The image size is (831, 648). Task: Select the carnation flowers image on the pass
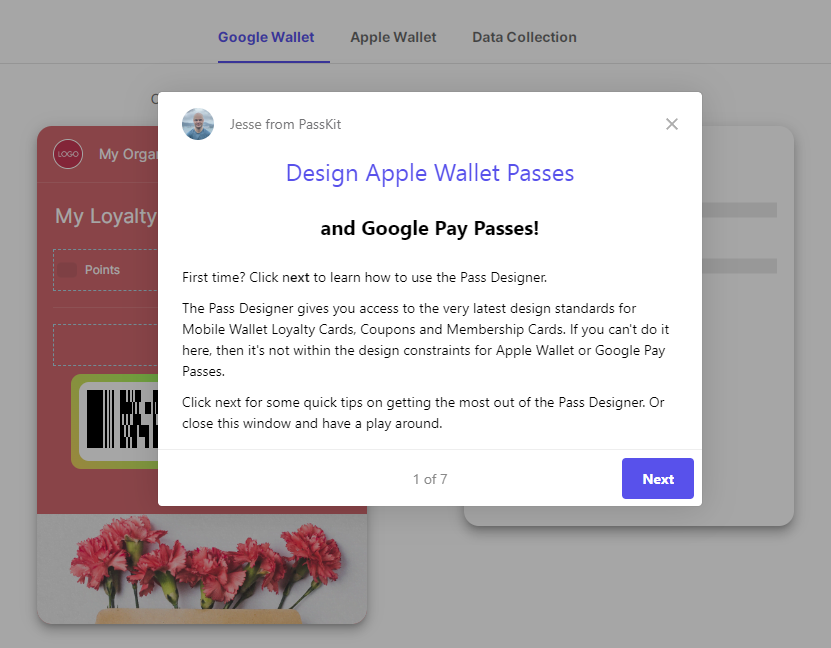(202, 569)
